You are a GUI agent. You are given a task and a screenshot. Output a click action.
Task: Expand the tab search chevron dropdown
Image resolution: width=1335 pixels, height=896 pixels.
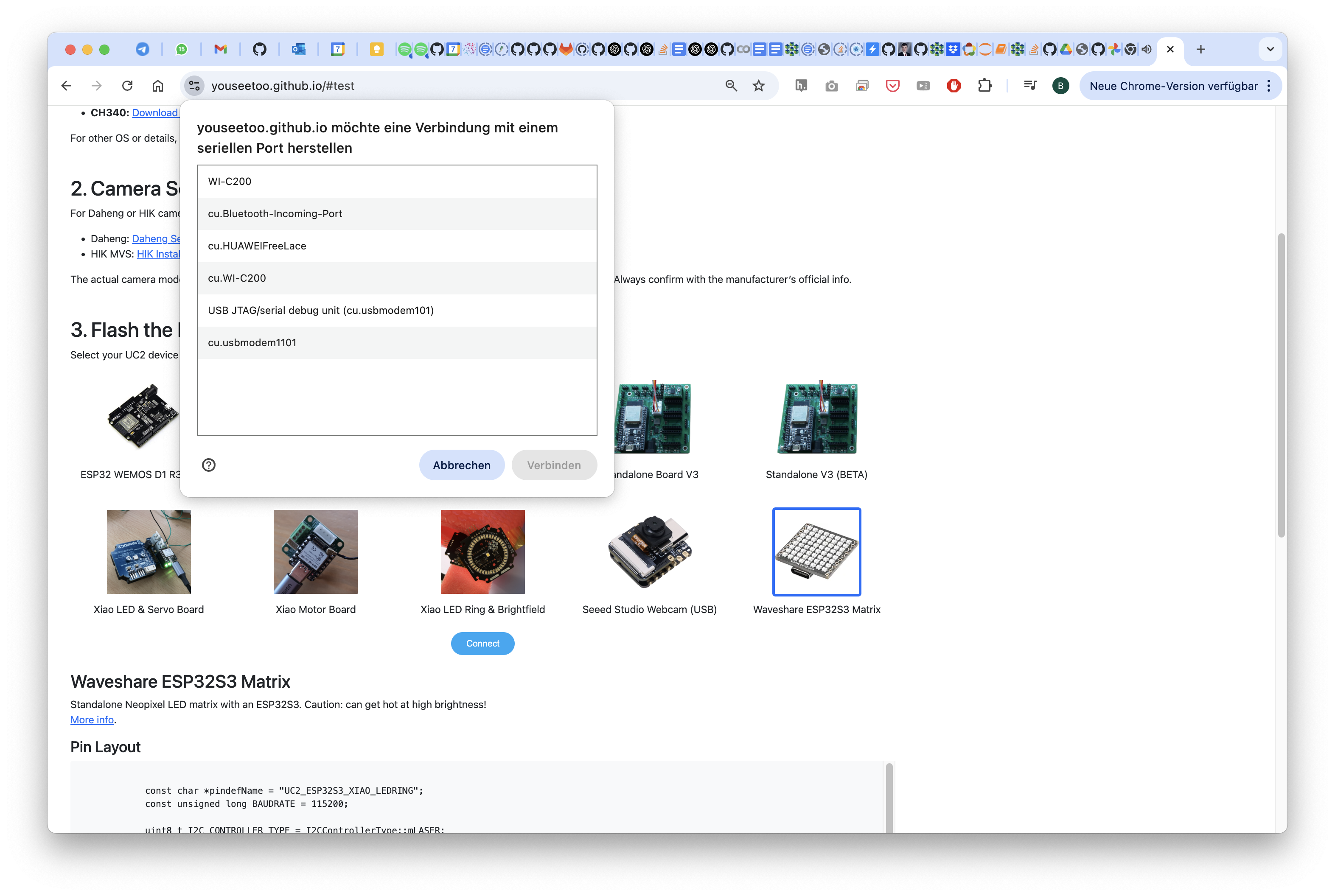pyautogui.click(x=1270, y=49)
